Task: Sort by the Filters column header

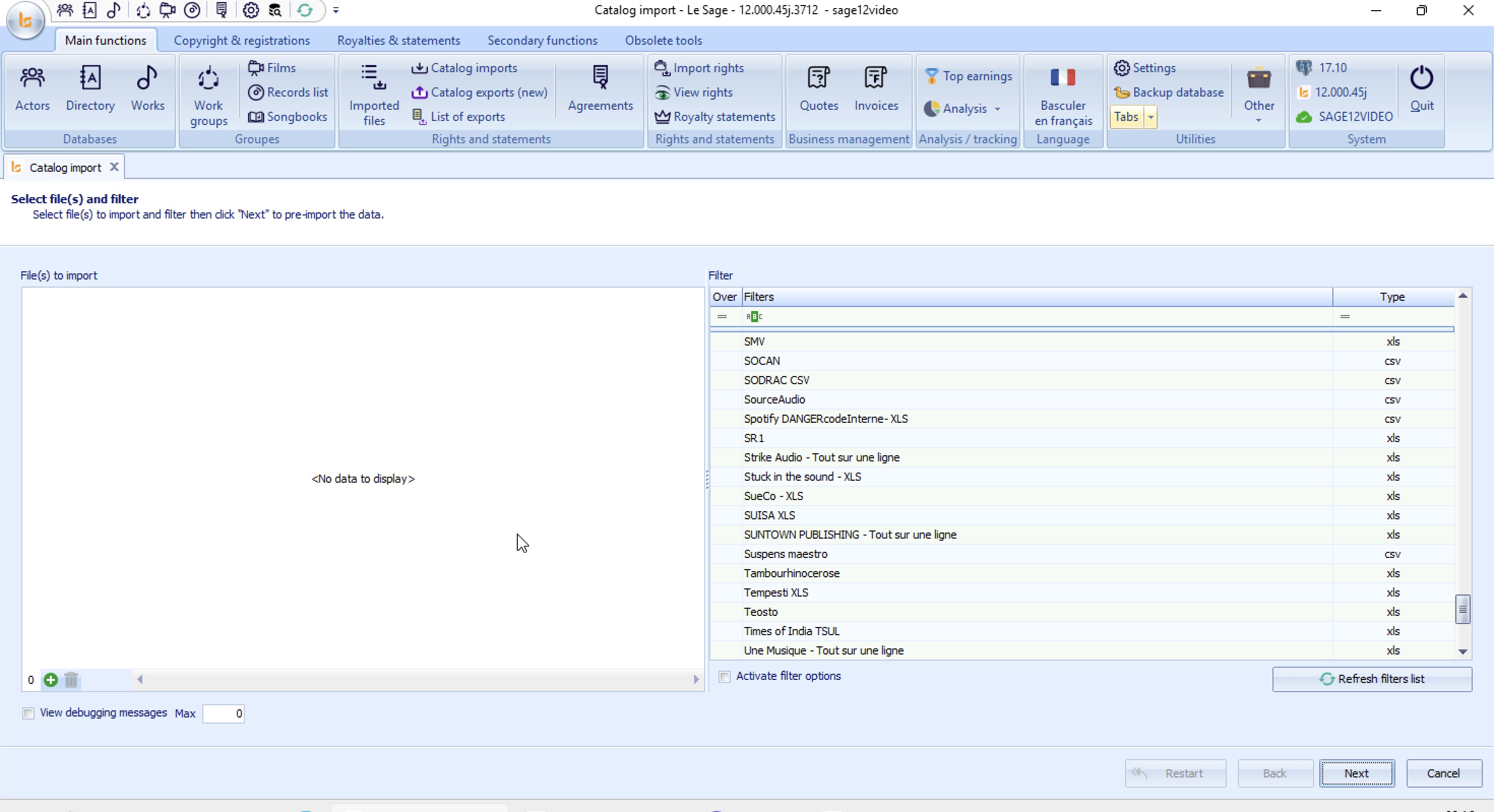Action: pyautogui.click(x=1037, y=297)
